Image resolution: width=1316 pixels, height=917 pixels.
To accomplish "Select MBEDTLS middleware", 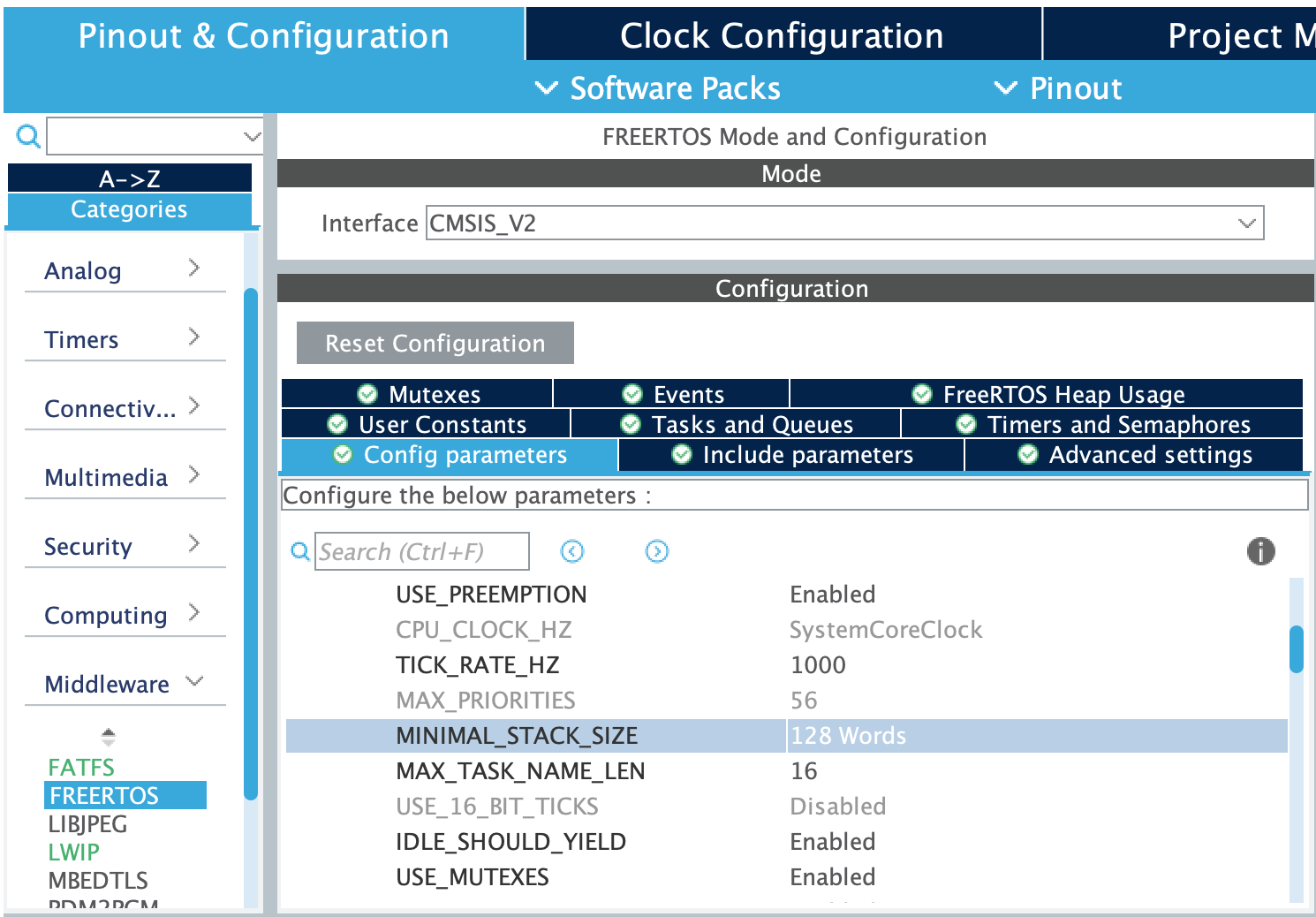I will 98,880.
